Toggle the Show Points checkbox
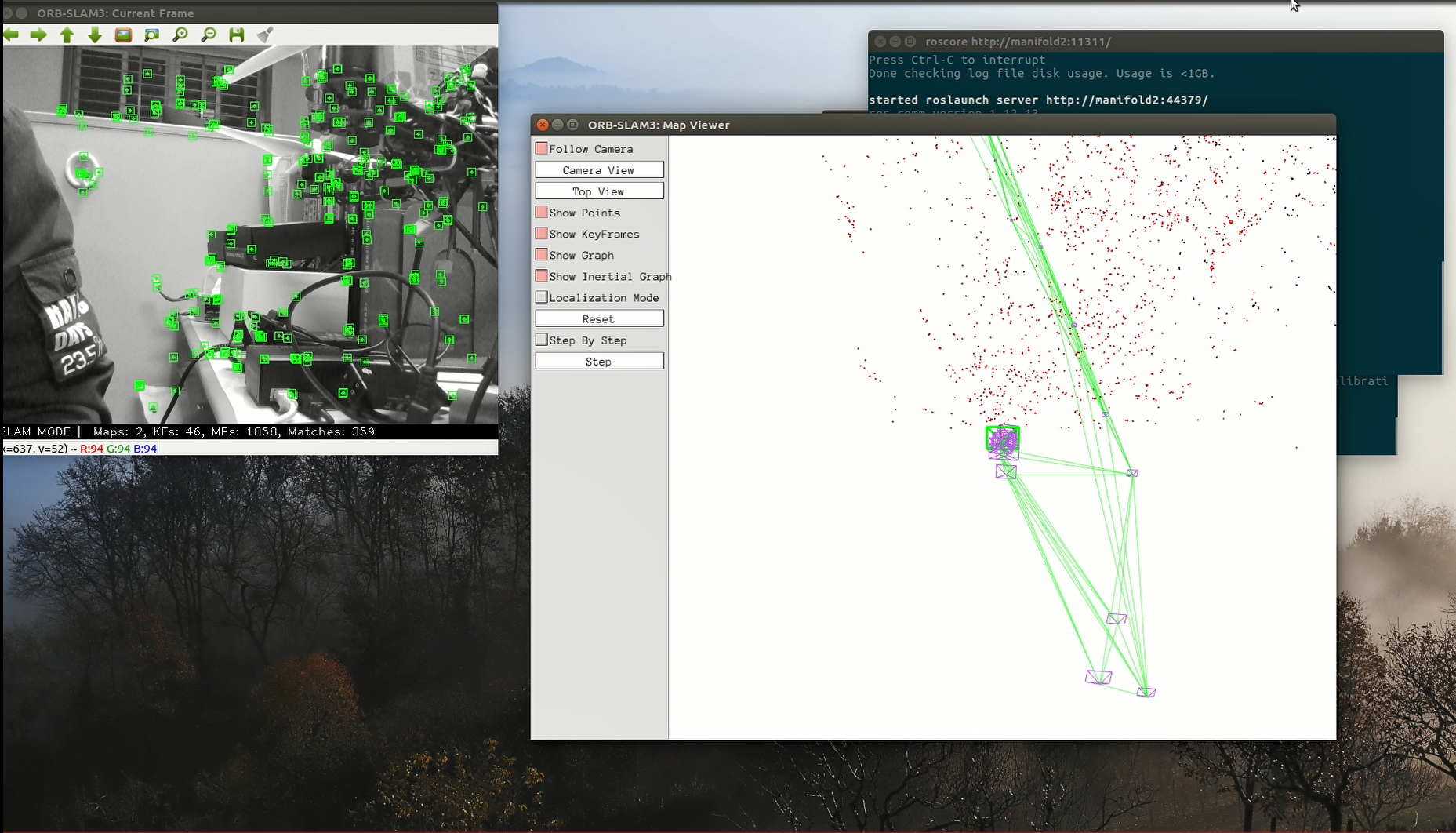Viewport: 1456px width, 833px height. (x=542, y=213)
